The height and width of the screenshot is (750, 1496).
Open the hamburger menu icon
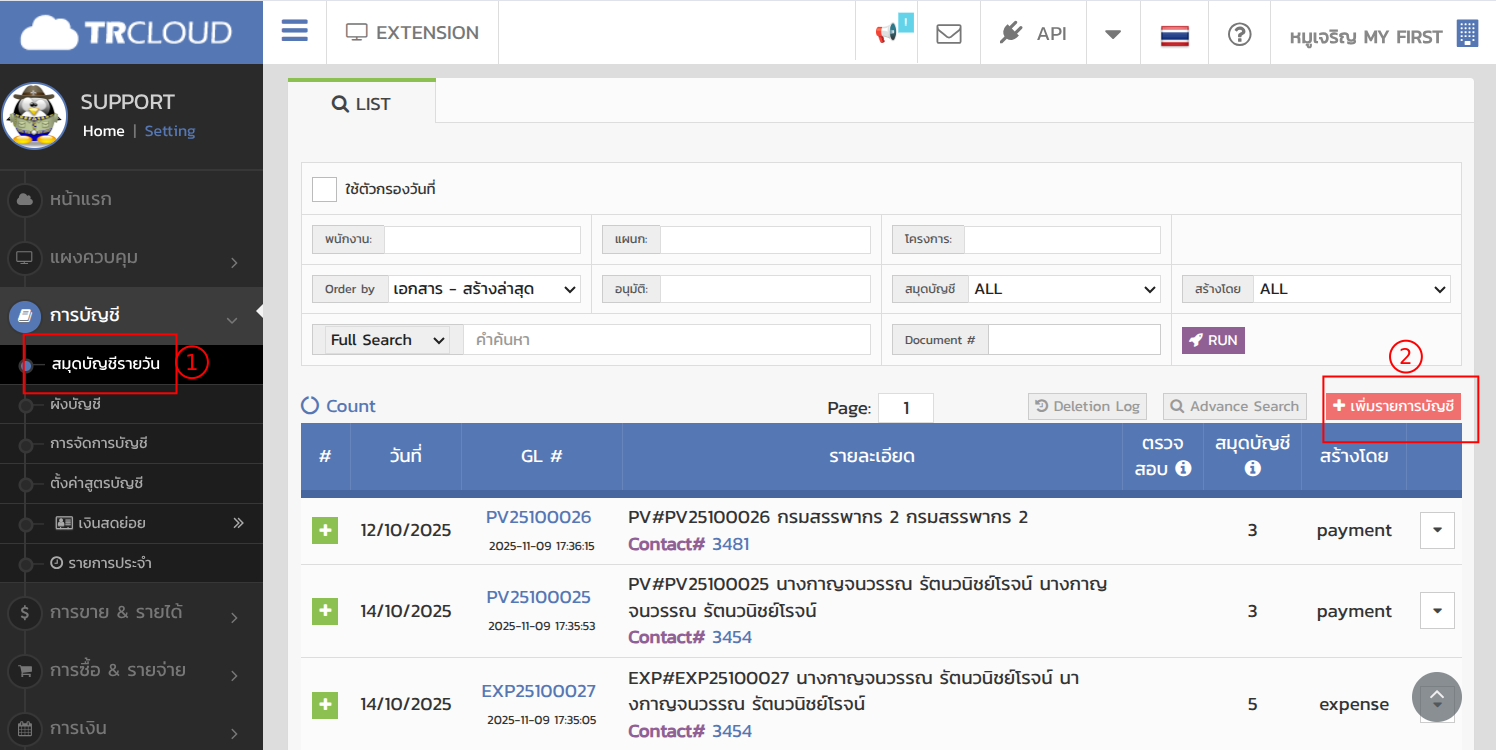(294, 32)
